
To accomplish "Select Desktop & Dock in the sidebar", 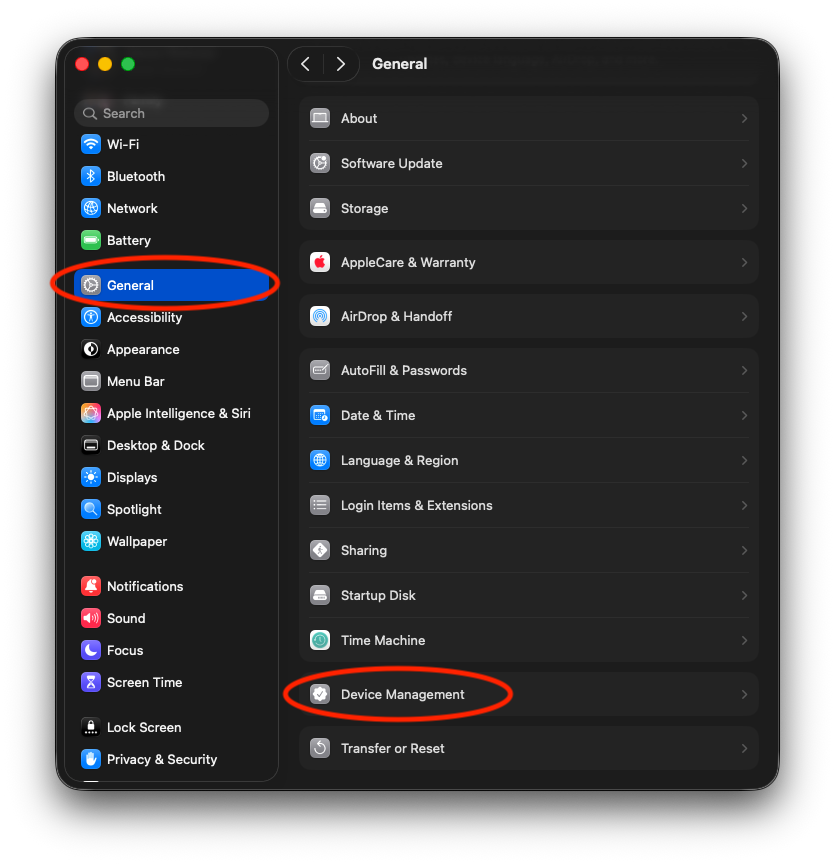I will tap(155, 445).
